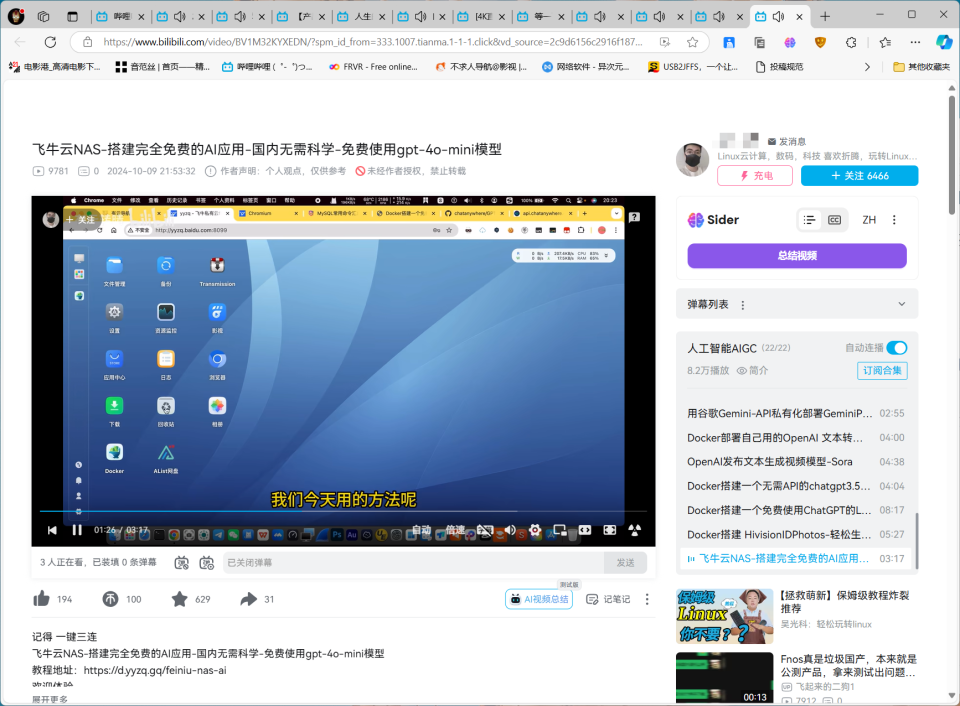Viewport: 960px width, 706px height.
Task: Open AI视频总结 summary
Action: pyautogui.click(x=539, y=599)
